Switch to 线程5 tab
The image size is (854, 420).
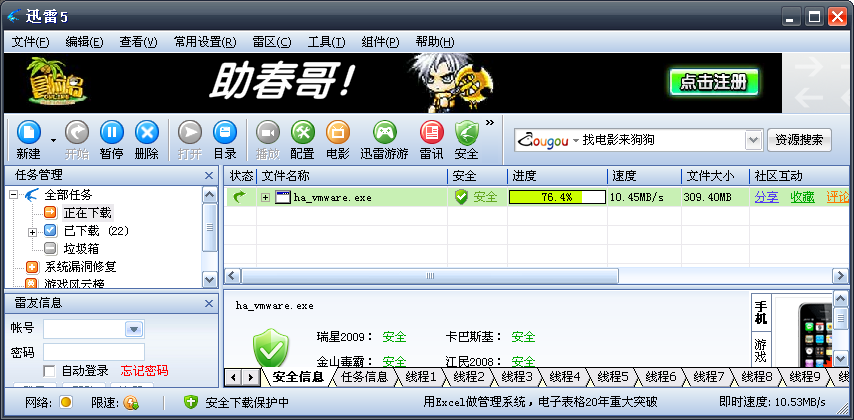613,376
